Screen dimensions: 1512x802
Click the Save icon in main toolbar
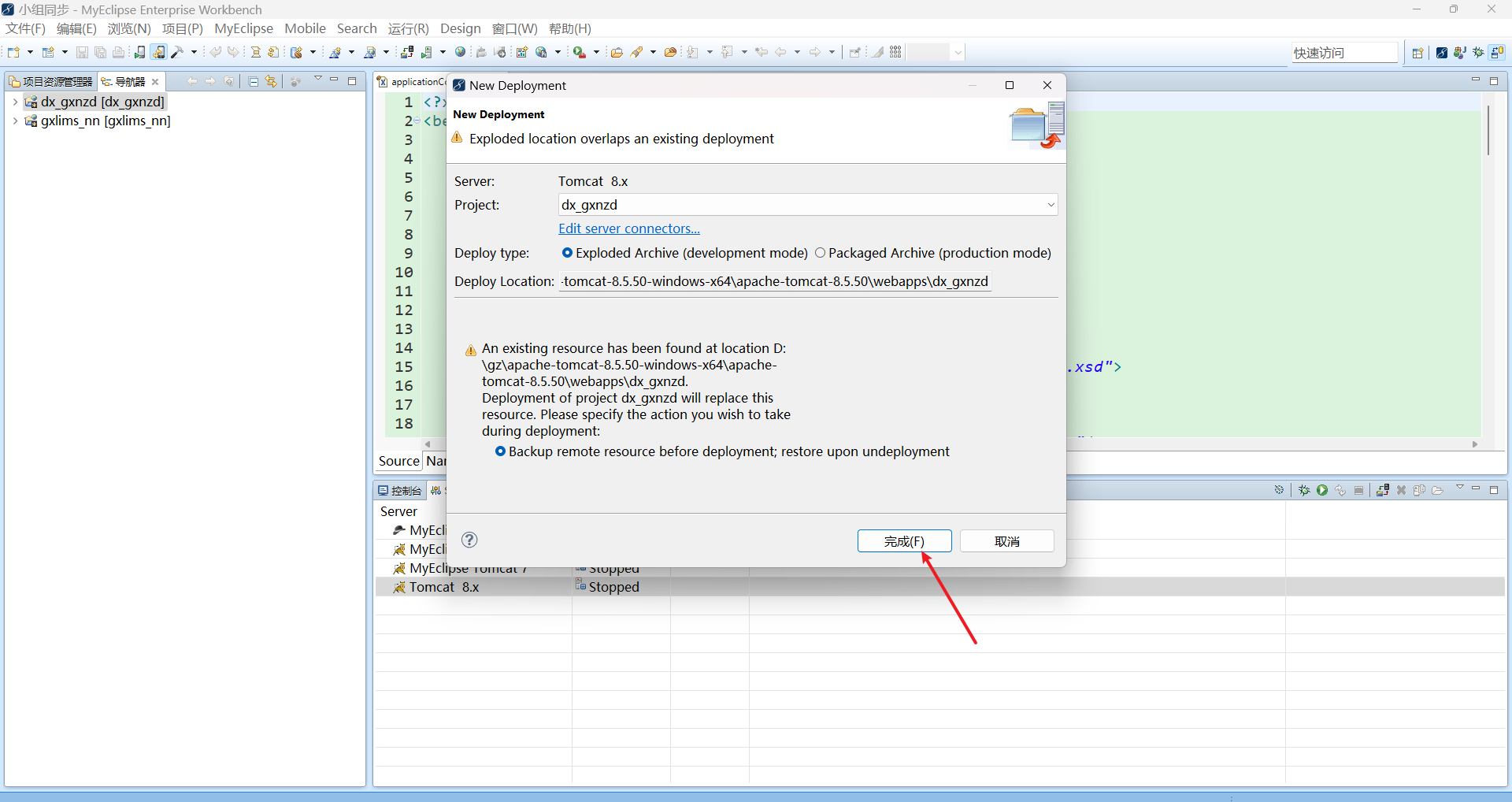[x=82, y=53]
